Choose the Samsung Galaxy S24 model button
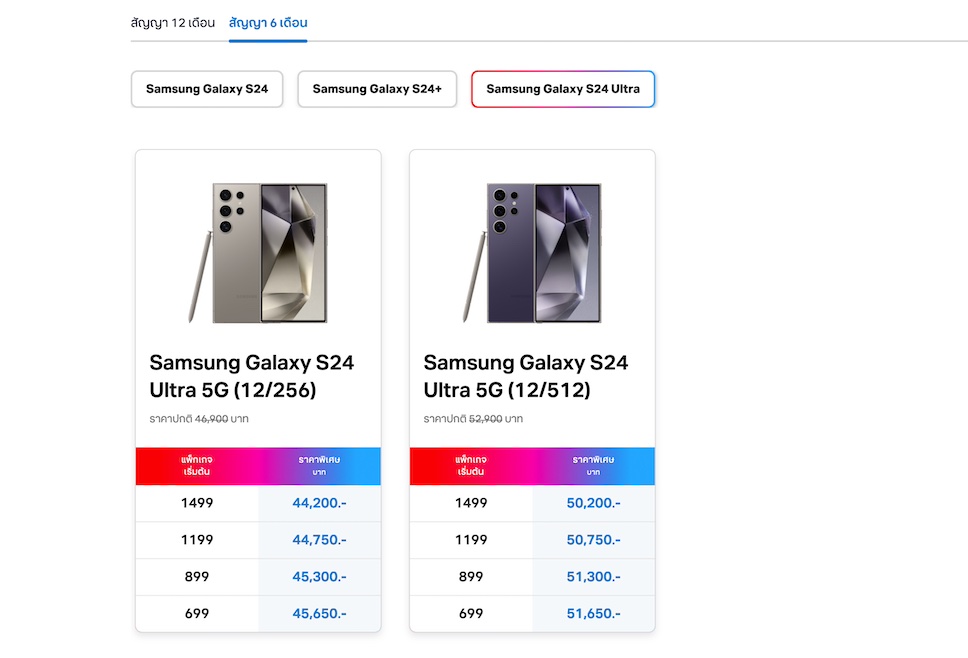This screenshot has height=658, width=968. pyautogui.click(x=207, y=89)
